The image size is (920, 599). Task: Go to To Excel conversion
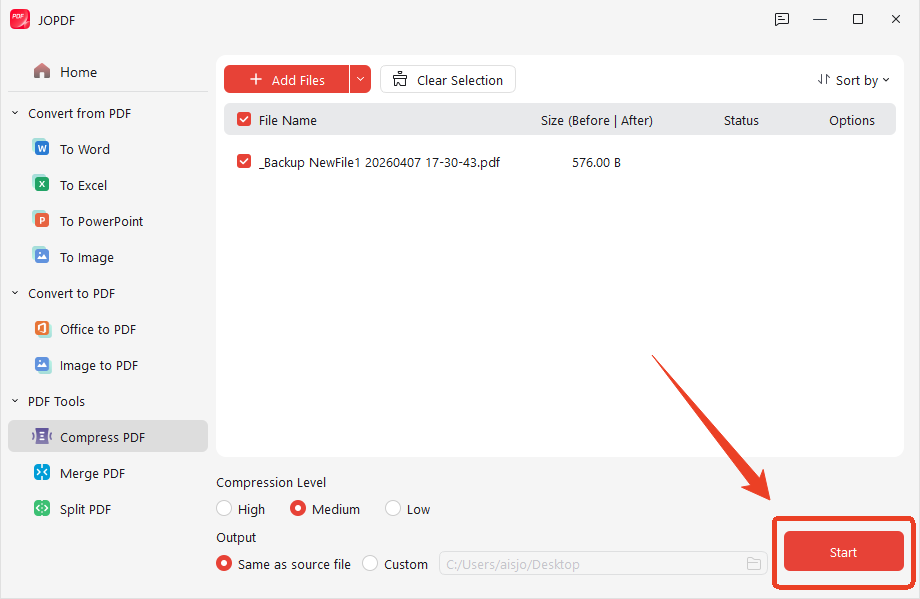coord(108,185)
